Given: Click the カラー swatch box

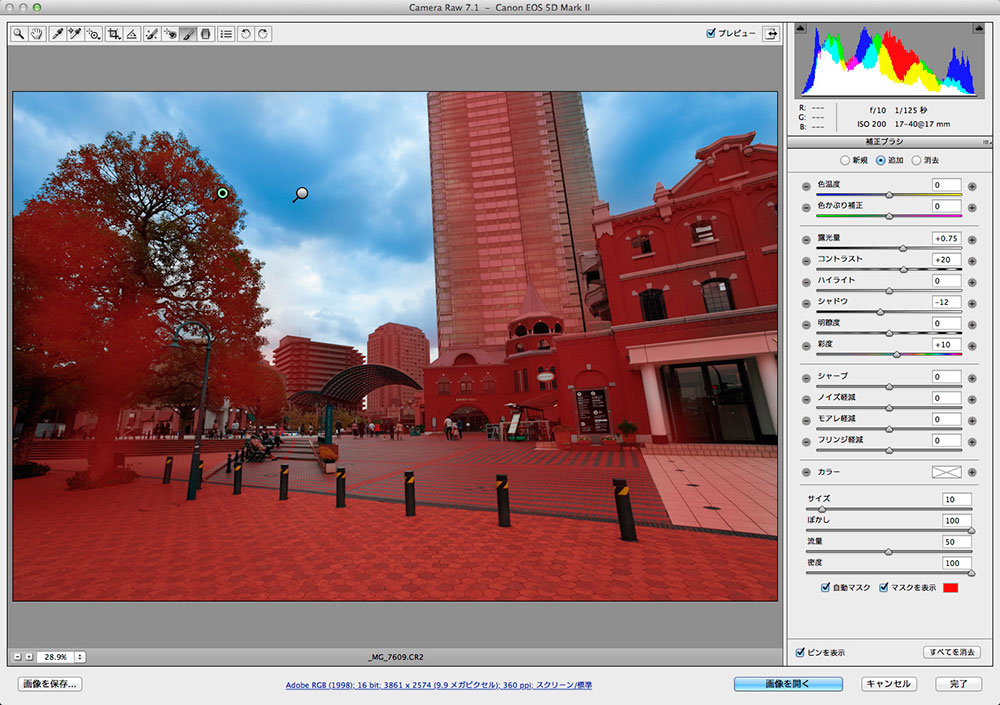Looking at the screenshot, I should coord(946,472).
